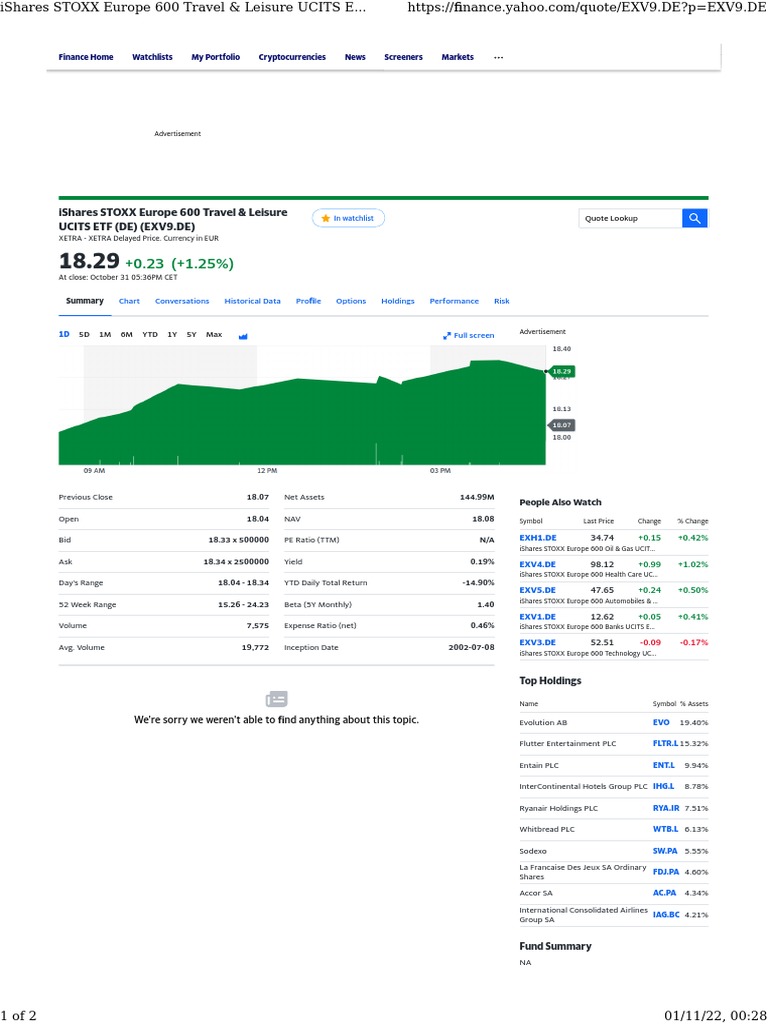The image size is (768, 1024).
Task: Open Markets menu item
Action: pos(457,57)
